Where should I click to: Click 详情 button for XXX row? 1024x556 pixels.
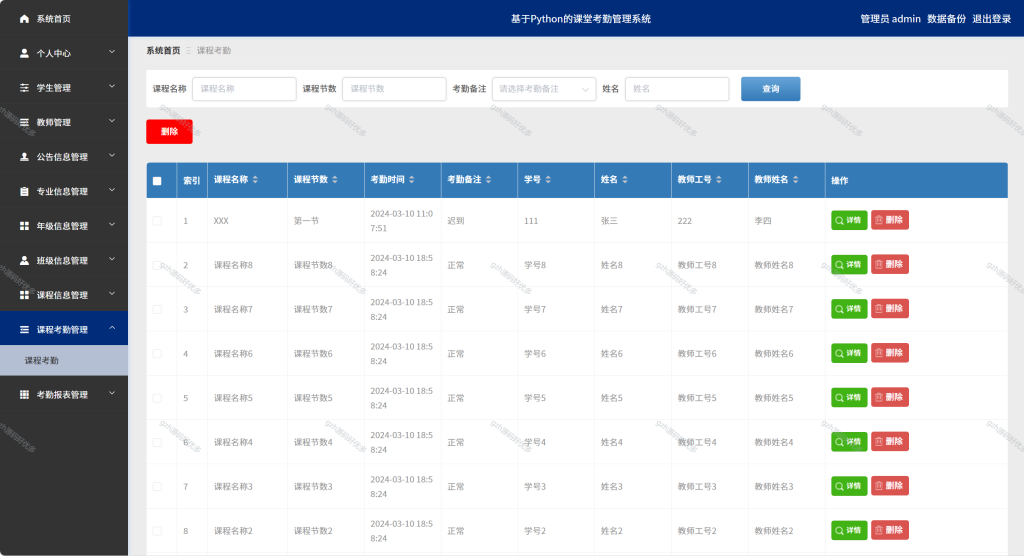[849, 220]
